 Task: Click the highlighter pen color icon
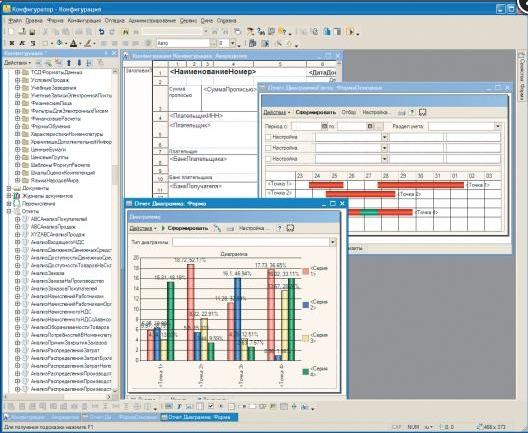88,43
